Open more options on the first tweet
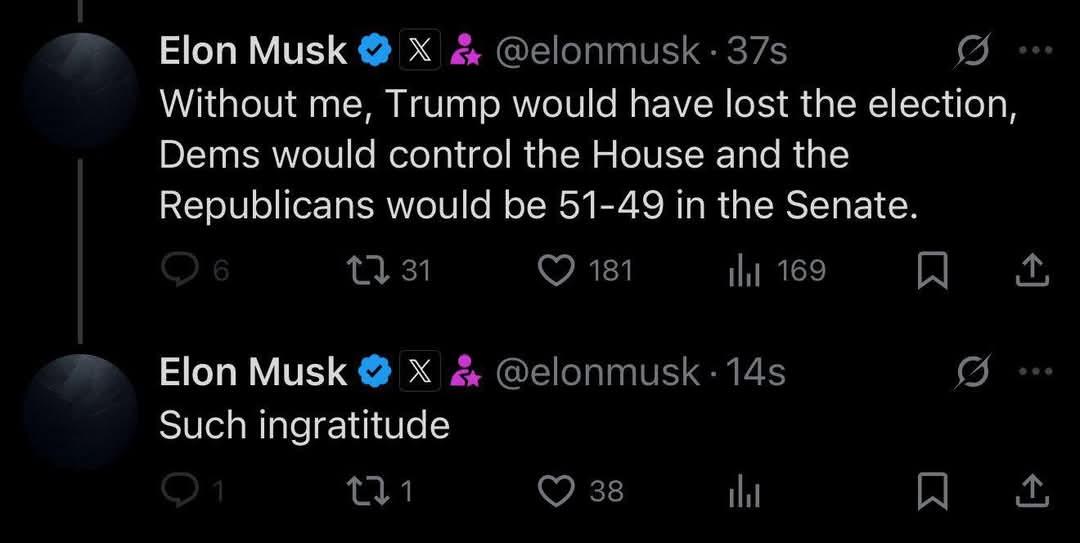 [1034, 50]
